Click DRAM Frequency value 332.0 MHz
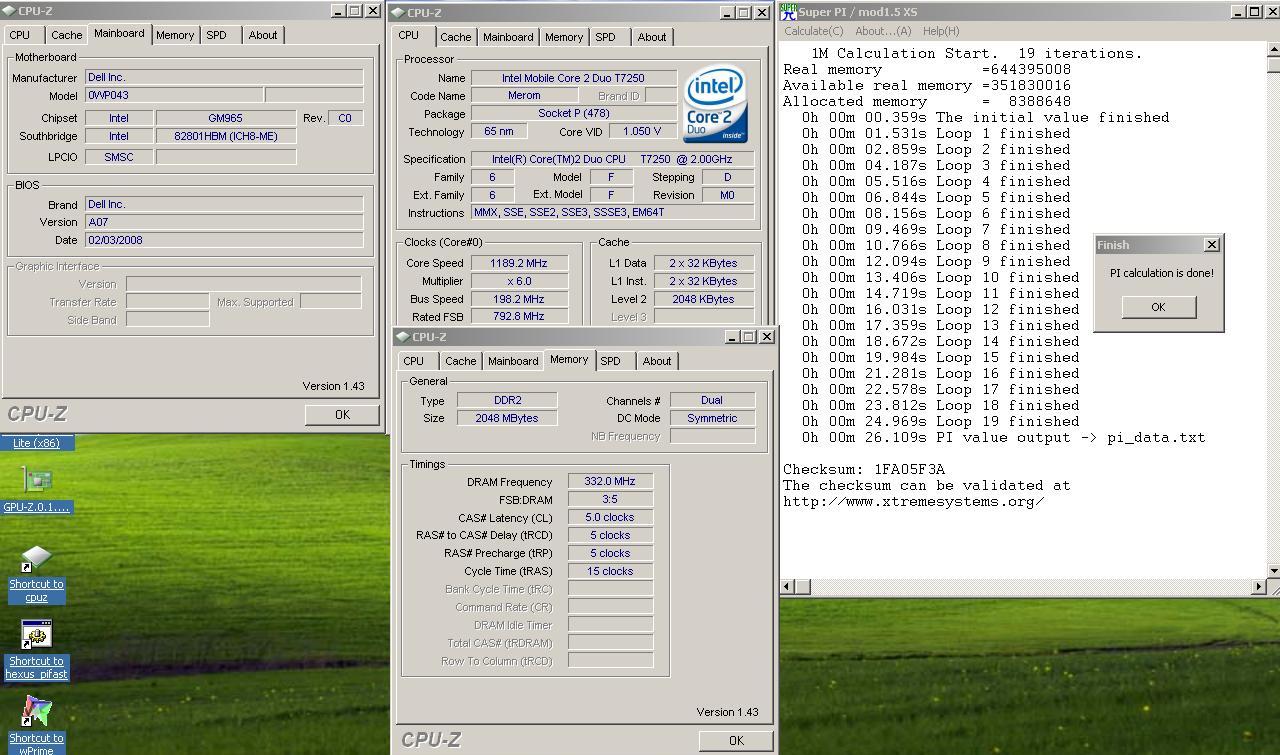Viewport: 1280px width, 755px height. [x=610, y=482]
